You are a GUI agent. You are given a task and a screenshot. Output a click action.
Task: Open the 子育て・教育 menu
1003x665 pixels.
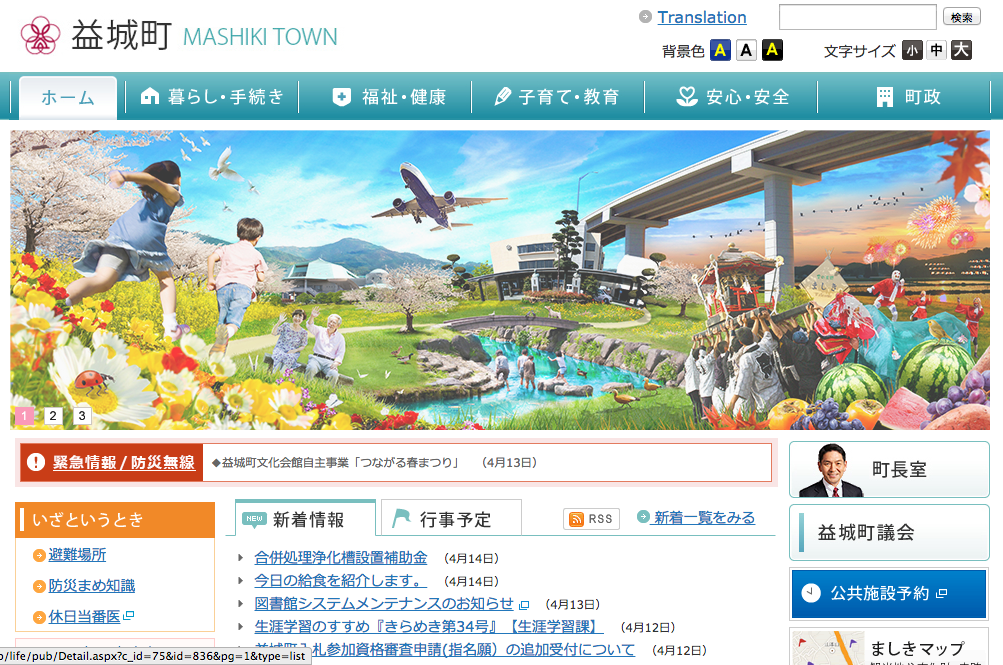(x=557, y=97)
